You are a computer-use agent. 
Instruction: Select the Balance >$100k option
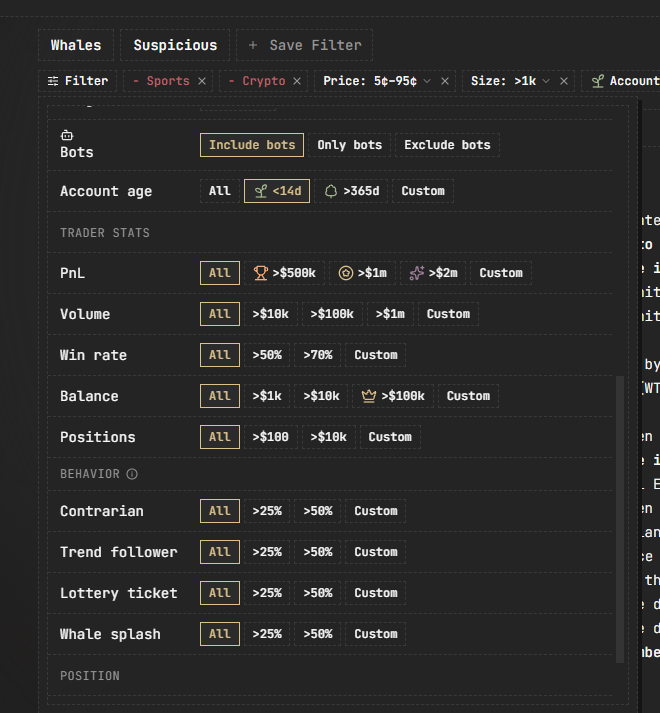[x=393, y=396]
